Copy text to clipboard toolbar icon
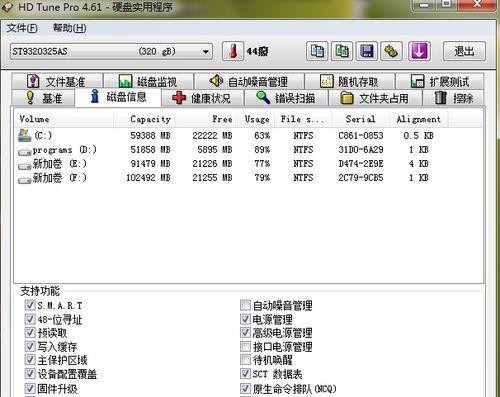 [x=317, y=51]
